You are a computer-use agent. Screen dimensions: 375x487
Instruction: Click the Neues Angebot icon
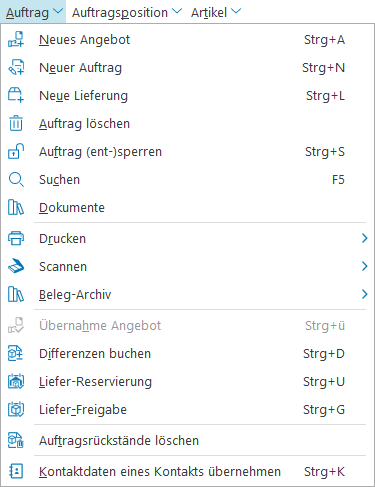coord(16,39)
